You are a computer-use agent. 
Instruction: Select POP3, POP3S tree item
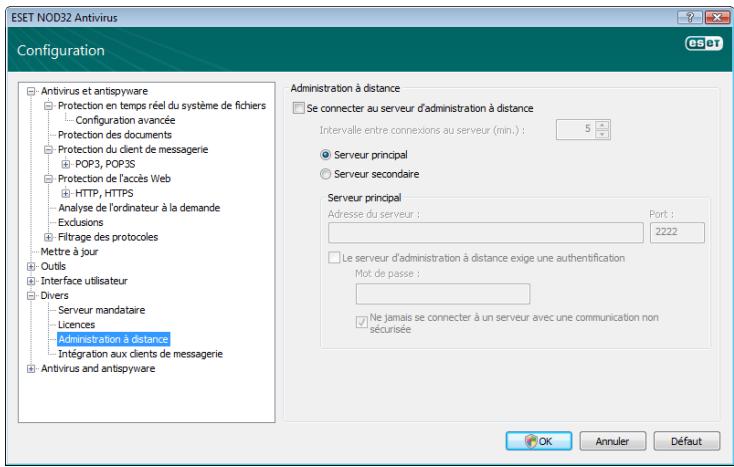coord(105,164)
